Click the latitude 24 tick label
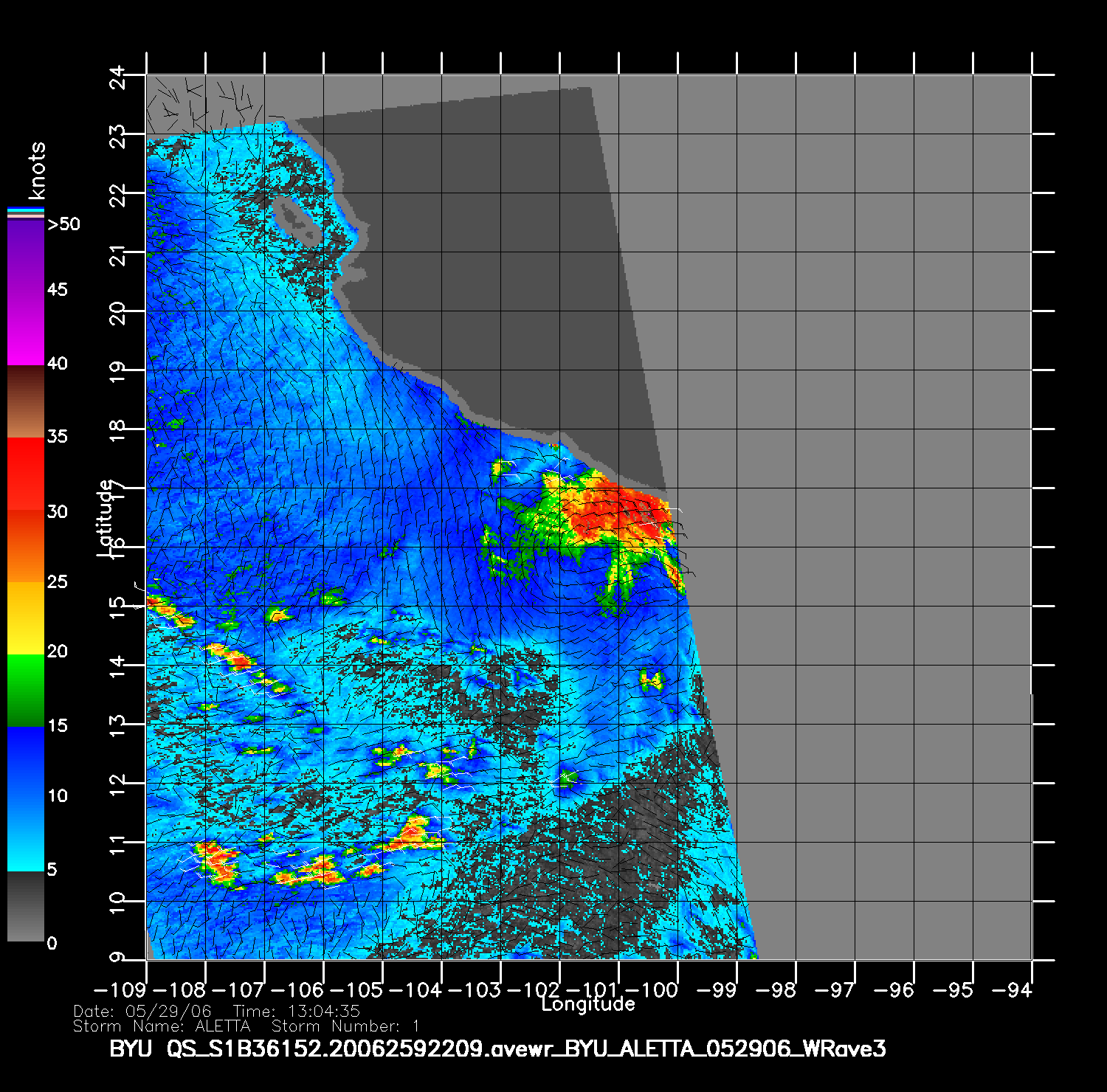The height and width of the screenshot is (1092, 1107). point(117,77)
